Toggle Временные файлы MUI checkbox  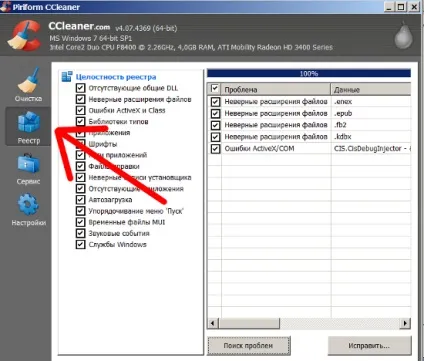(x=80, y=222)
